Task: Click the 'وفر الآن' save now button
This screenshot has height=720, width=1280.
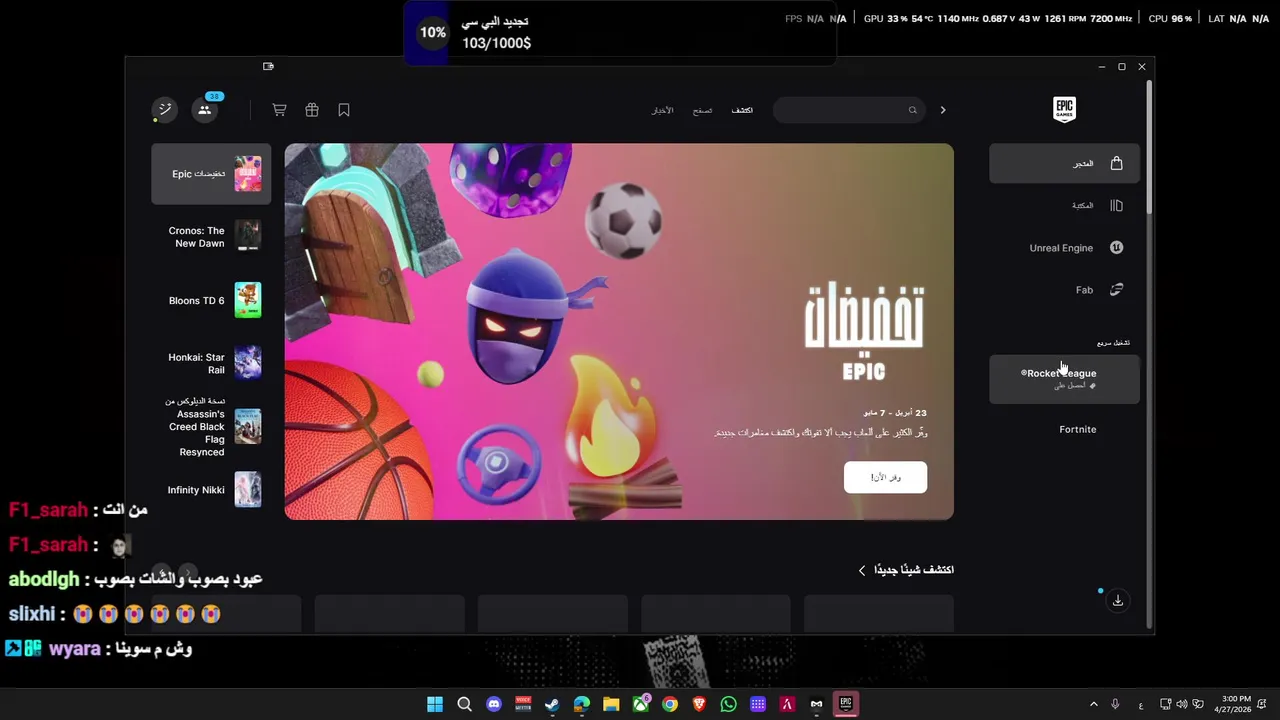Action: click(x=885, y=477)
